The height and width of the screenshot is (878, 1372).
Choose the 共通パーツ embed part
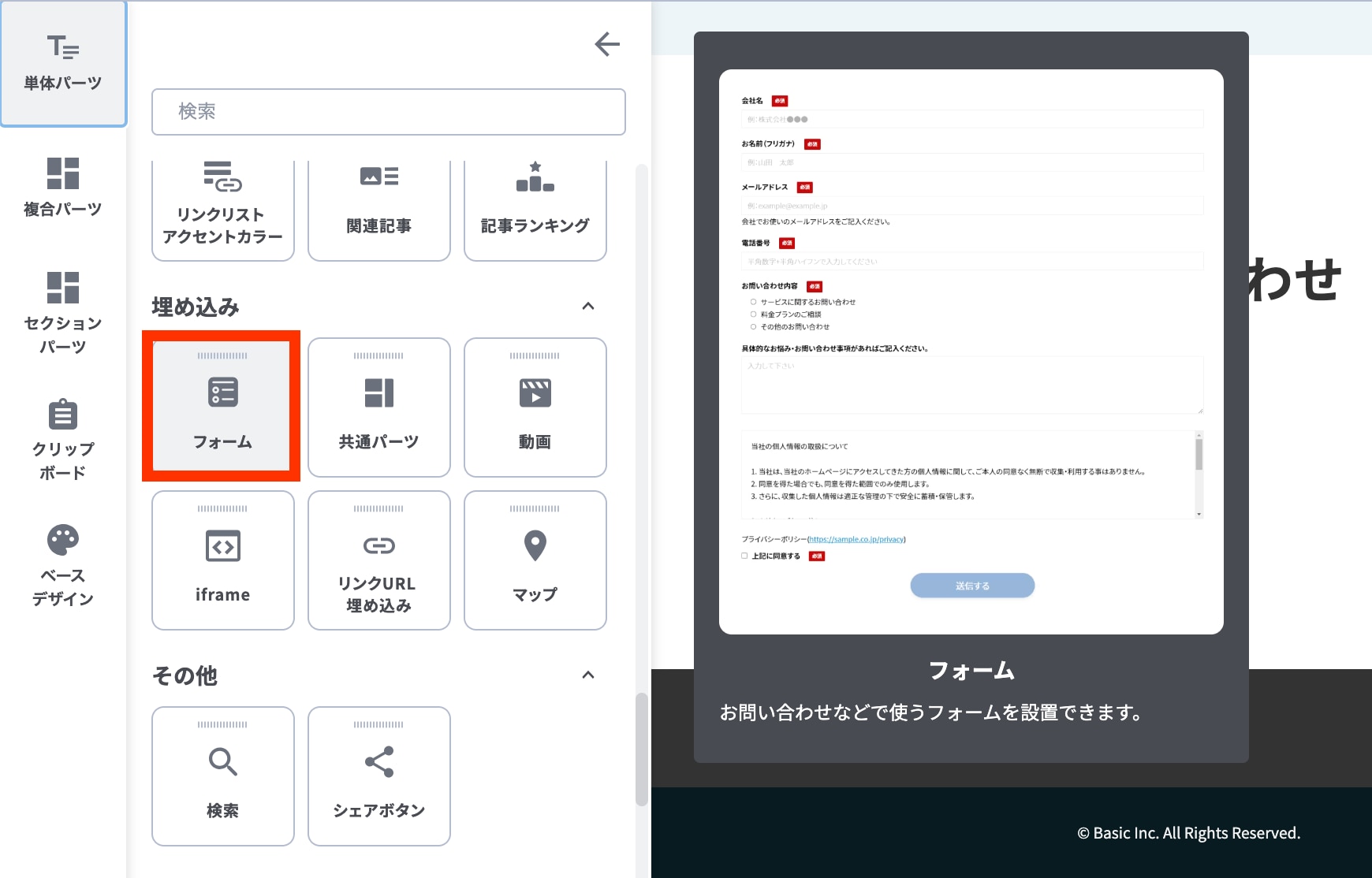pyautogui.click(x=379, y=407)
